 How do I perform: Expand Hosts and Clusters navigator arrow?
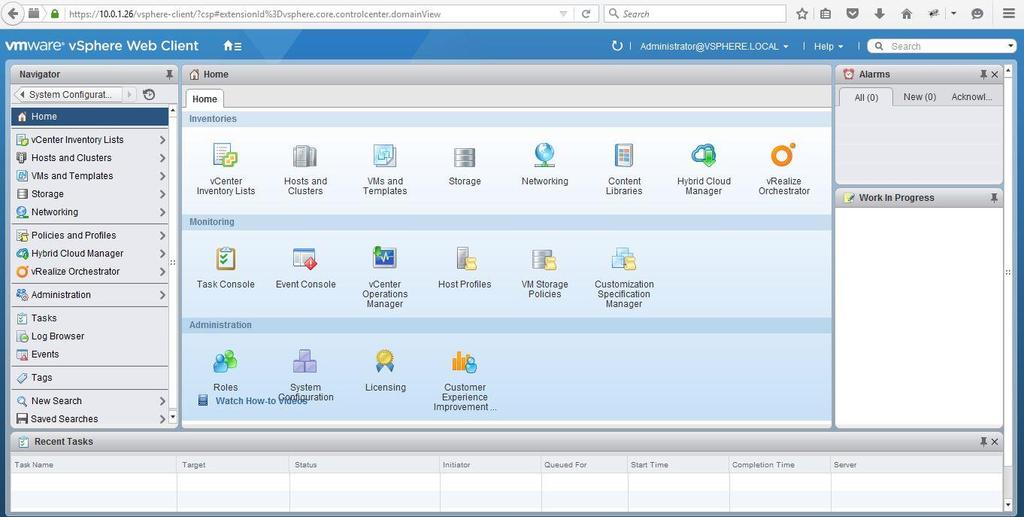(x=163, y=158)
